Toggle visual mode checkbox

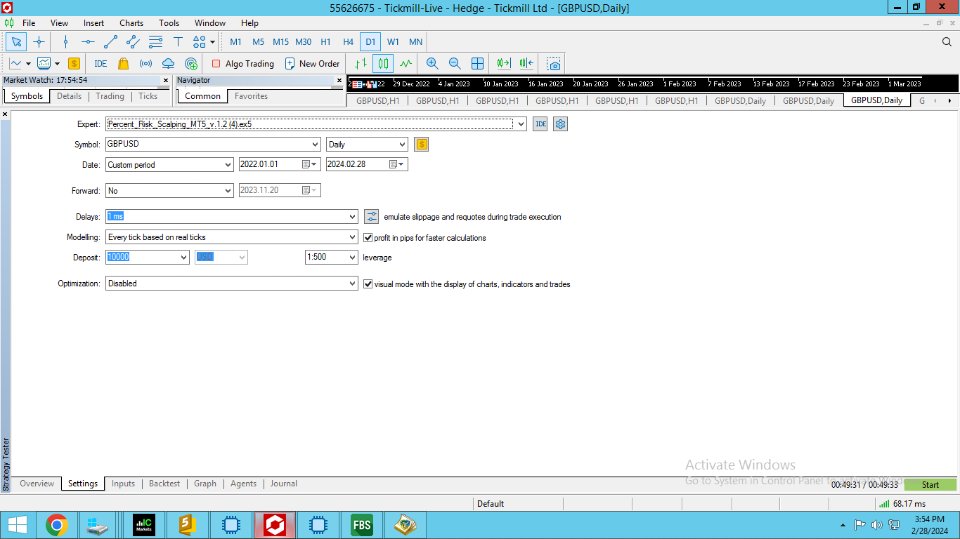(368, 284)
